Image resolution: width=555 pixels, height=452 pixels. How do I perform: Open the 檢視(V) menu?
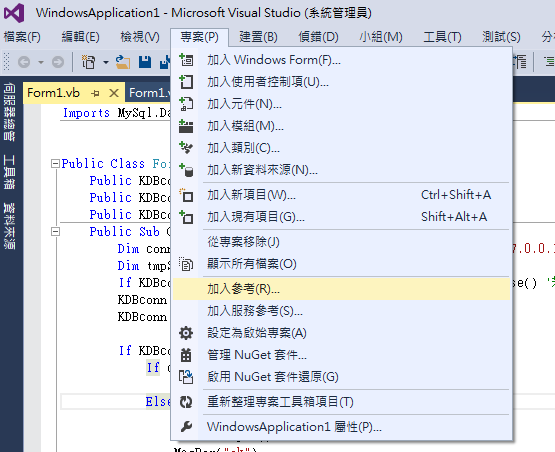(140, 37)
